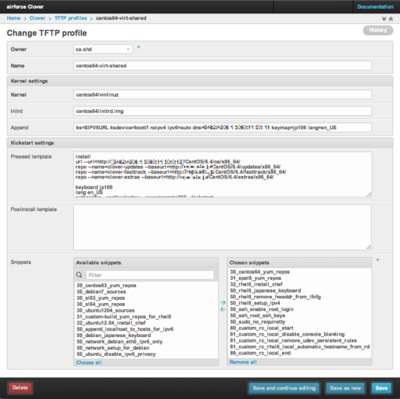Select 50_ubuntu_disable_ipv6_privacy snippet

(116, 354)
